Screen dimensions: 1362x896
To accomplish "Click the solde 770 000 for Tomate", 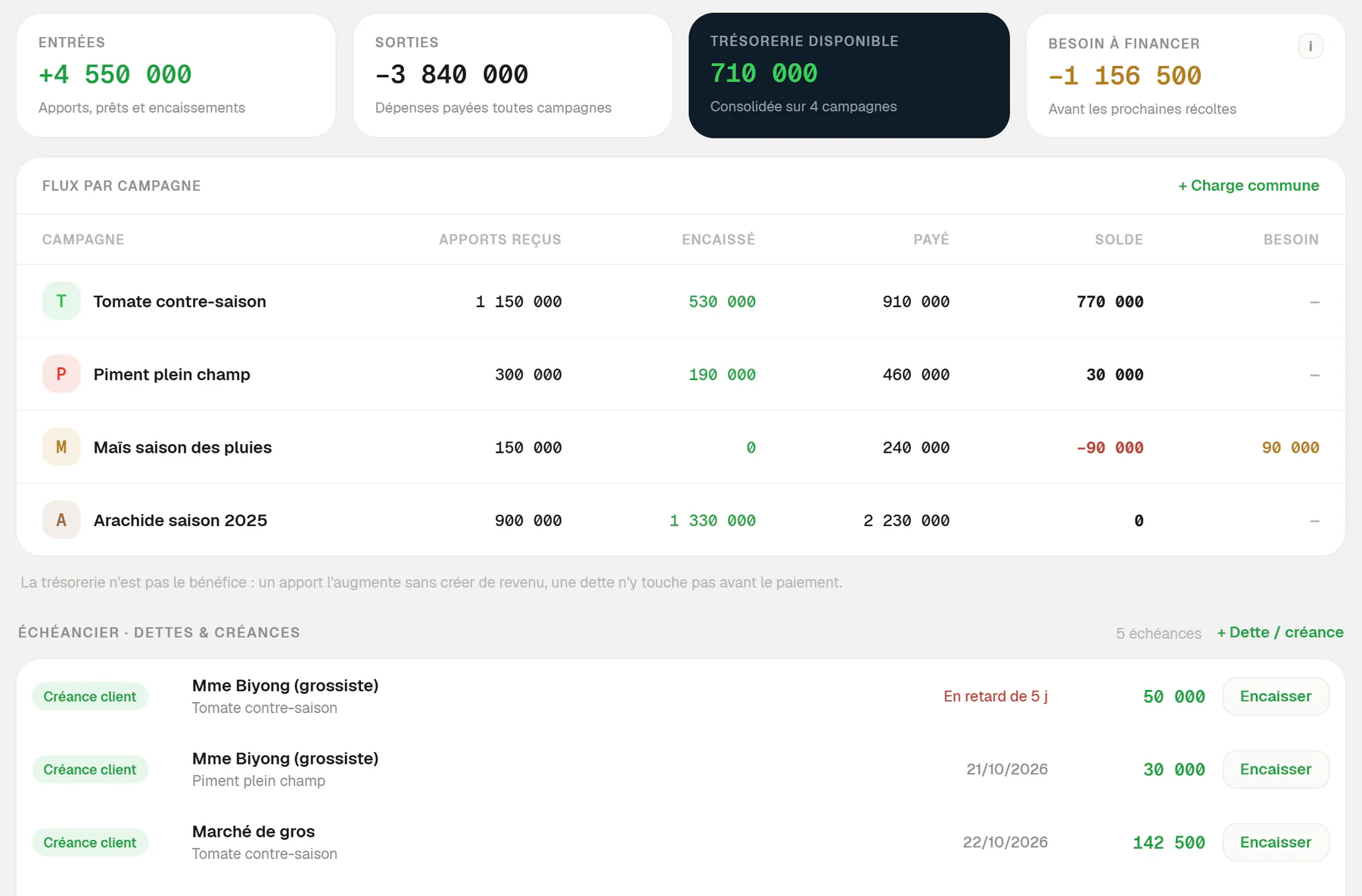I will point(1110,302).
